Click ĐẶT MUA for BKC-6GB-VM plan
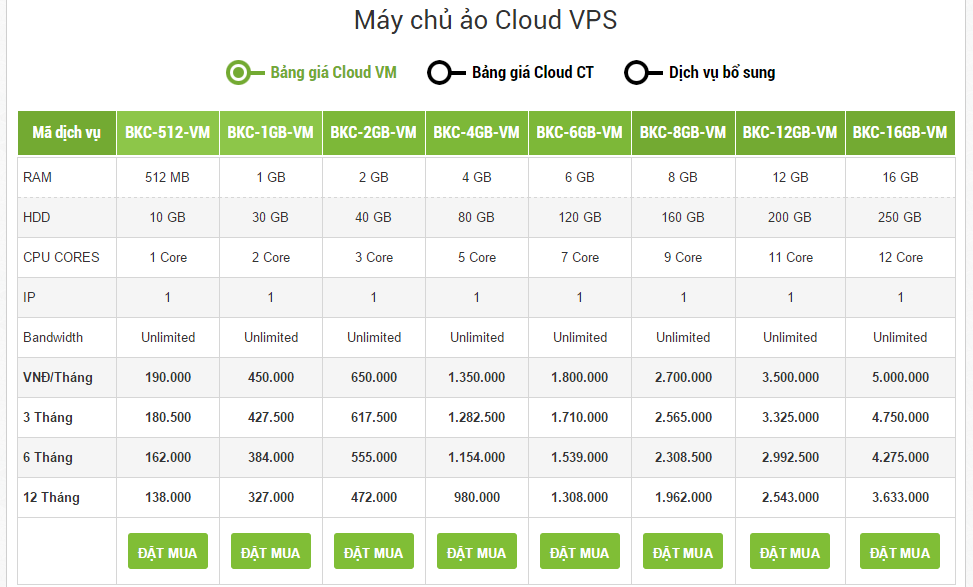The height and width of the screenshot is (587, 973). point(580,551)
